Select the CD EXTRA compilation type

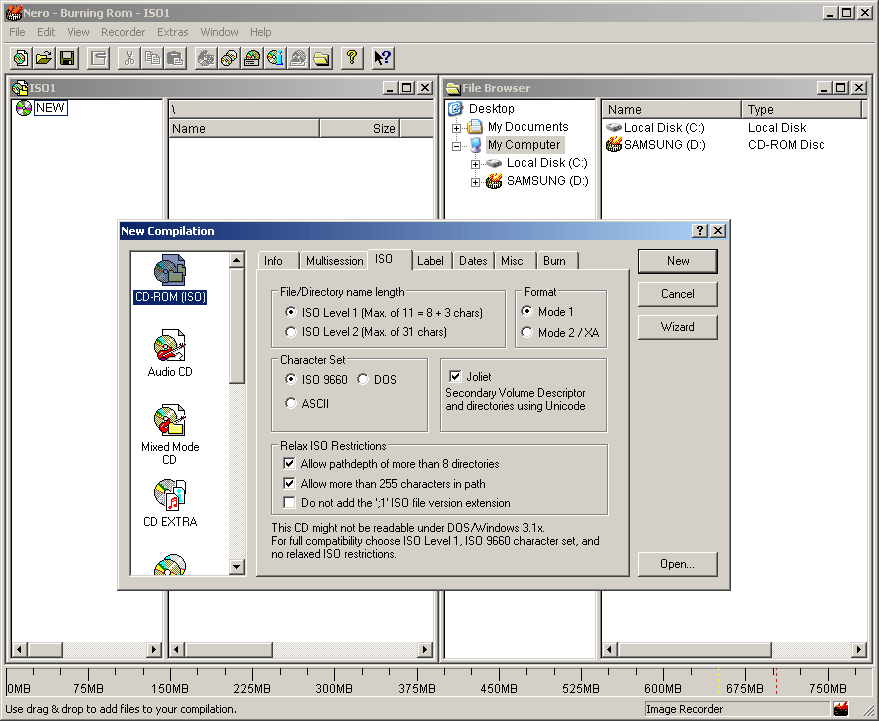pyautogui.click(x=170, y=503)
